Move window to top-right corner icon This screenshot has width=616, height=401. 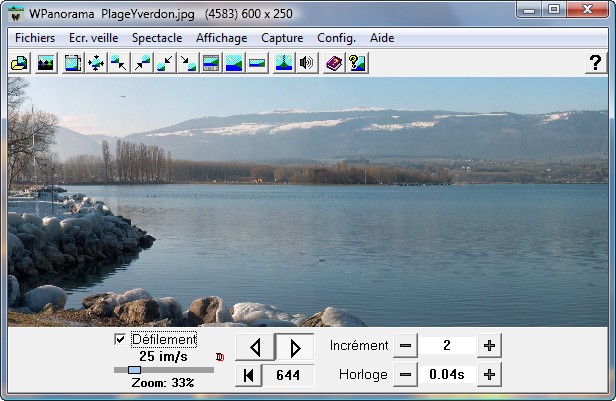[142, 63]
